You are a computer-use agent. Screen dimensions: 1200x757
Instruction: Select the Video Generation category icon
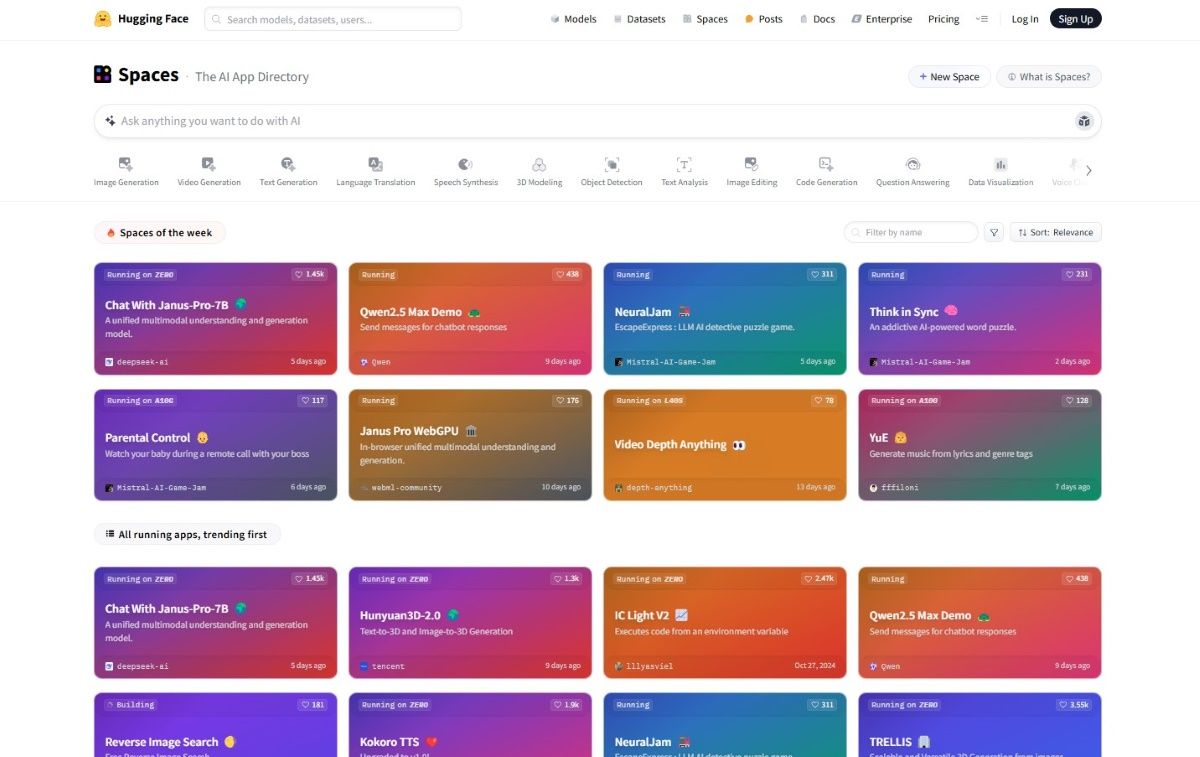click(208, 164)
